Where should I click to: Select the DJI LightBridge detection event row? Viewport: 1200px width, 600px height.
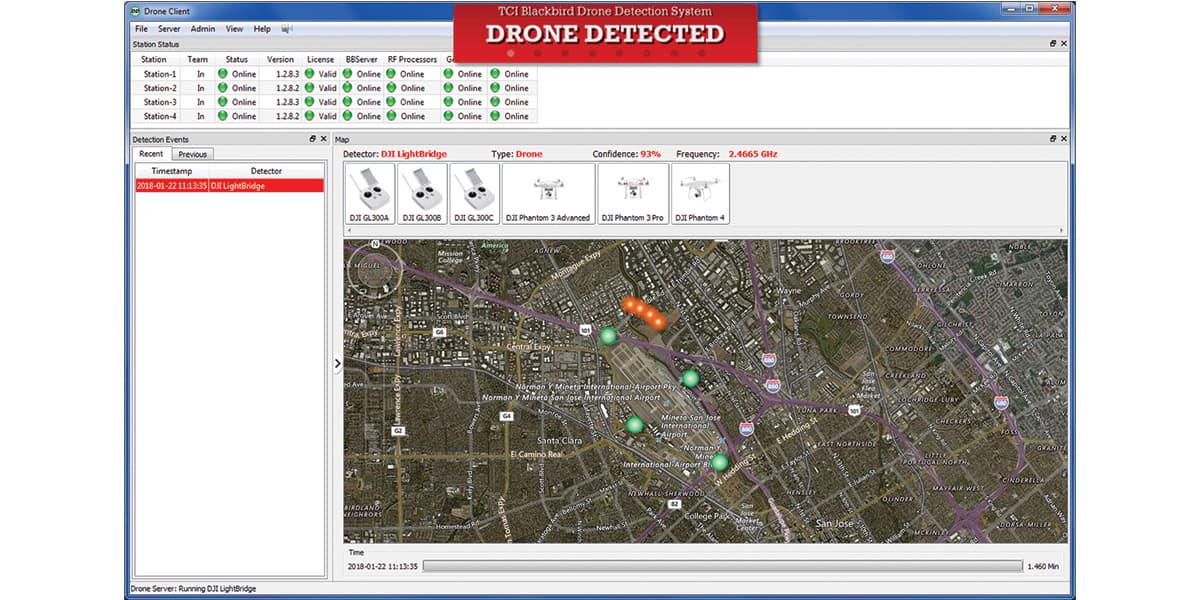click(x=229, y=185)
